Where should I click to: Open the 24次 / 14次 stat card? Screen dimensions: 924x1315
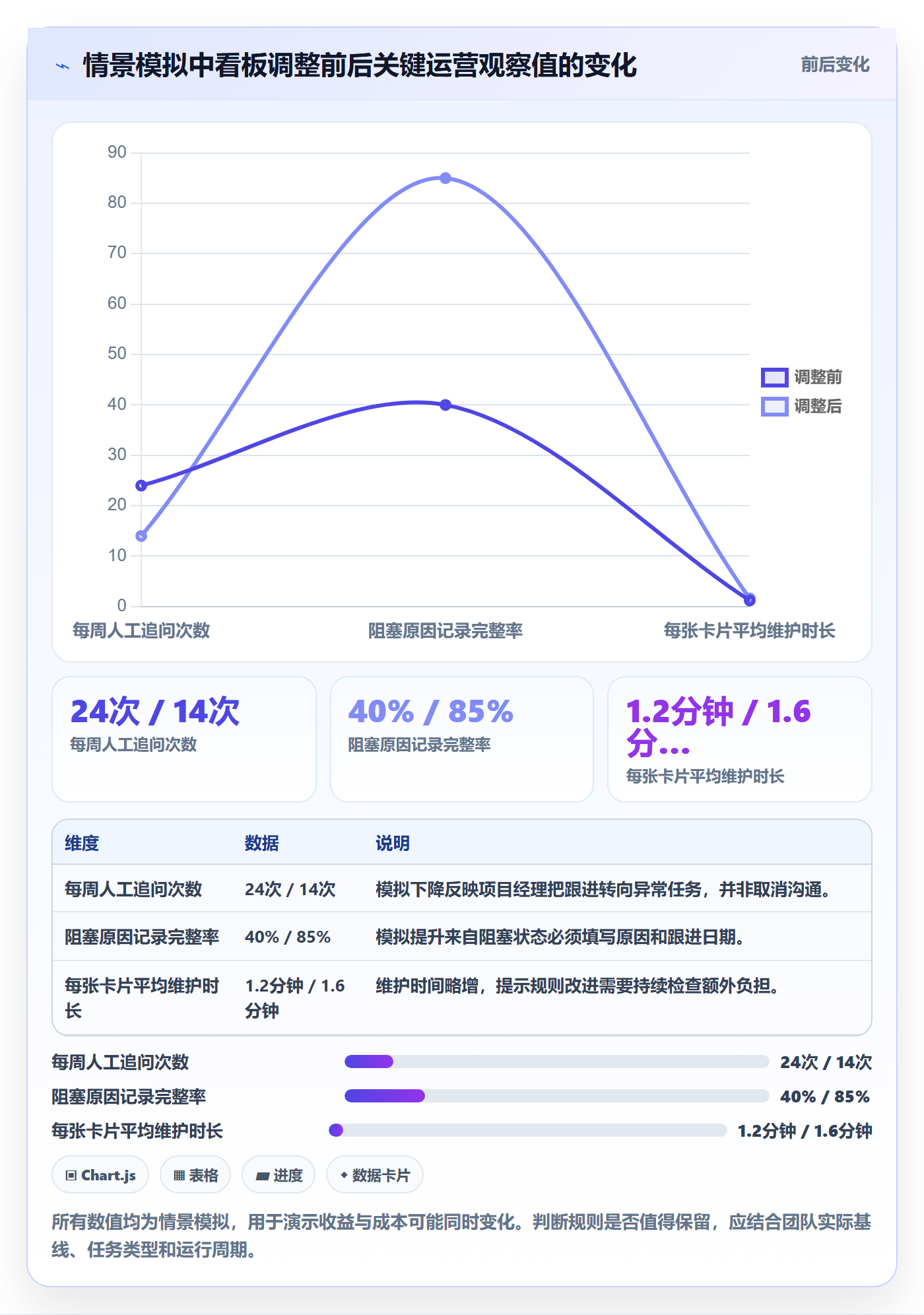click(x=184, y=739)
